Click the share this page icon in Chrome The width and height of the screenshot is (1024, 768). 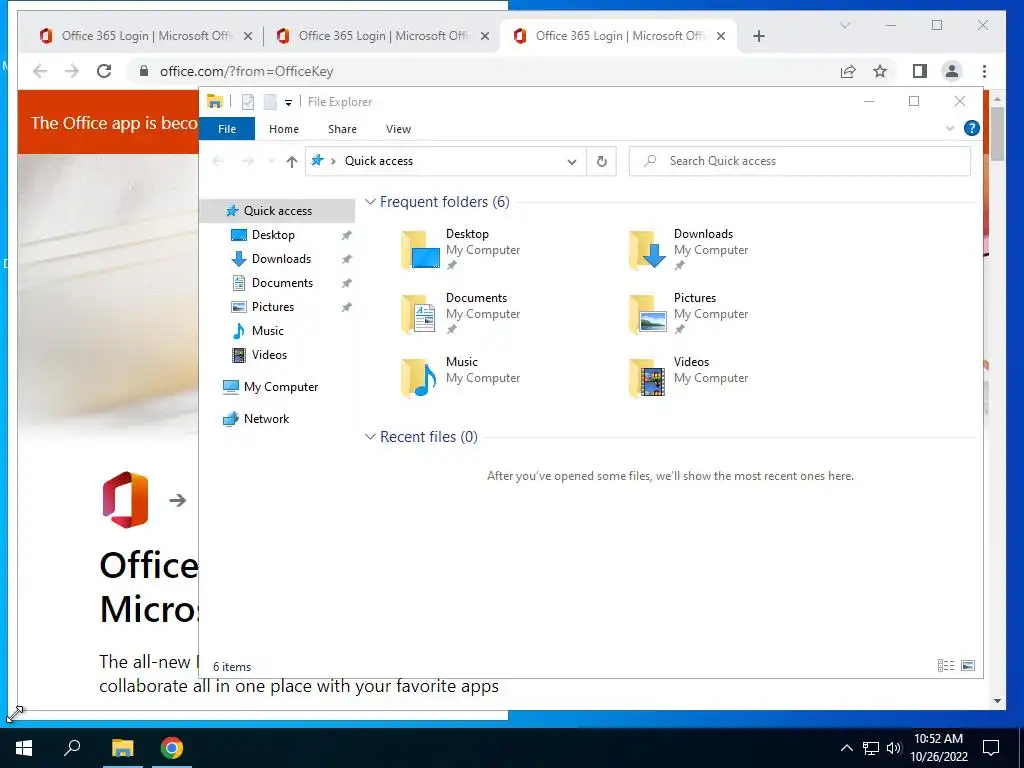(848, 71)
